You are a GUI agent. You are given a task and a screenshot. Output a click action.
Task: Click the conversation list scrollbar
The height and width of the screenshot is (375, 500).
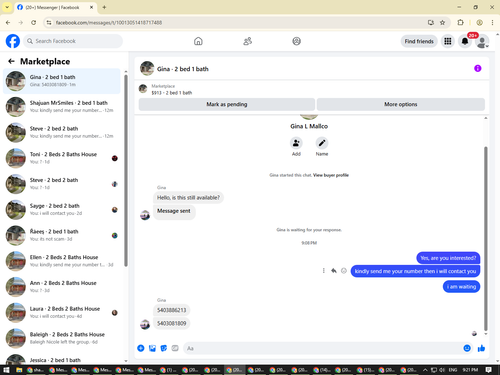click(x=126, y=170)
